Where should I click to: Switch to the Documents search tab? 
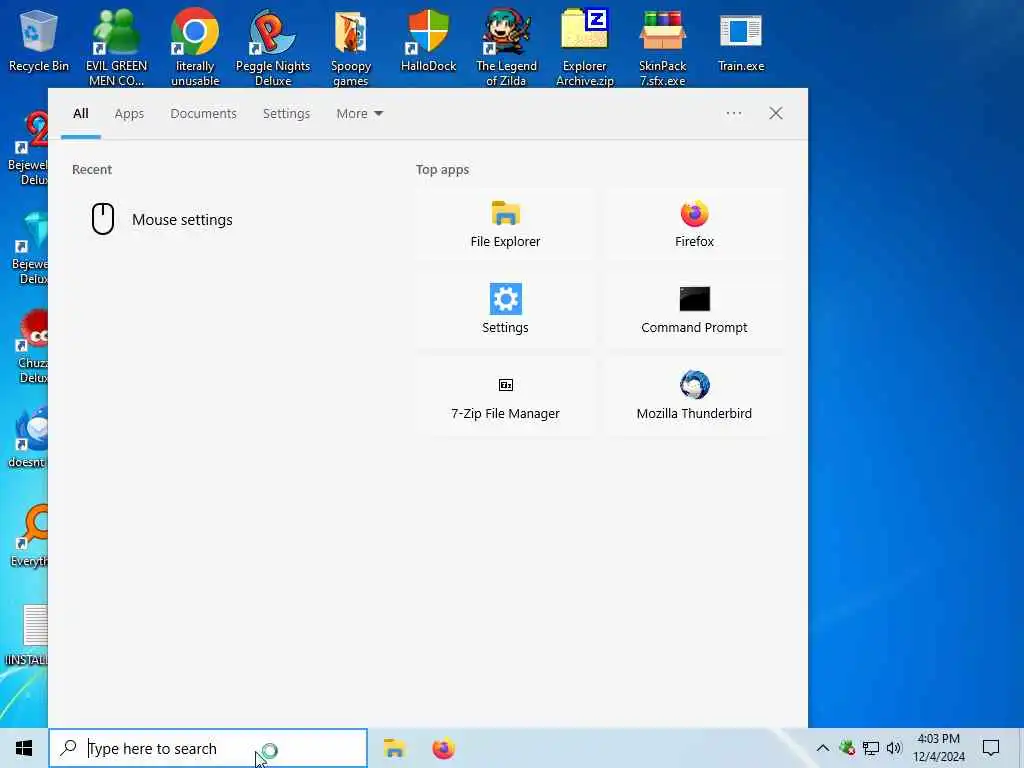point(203,114)
